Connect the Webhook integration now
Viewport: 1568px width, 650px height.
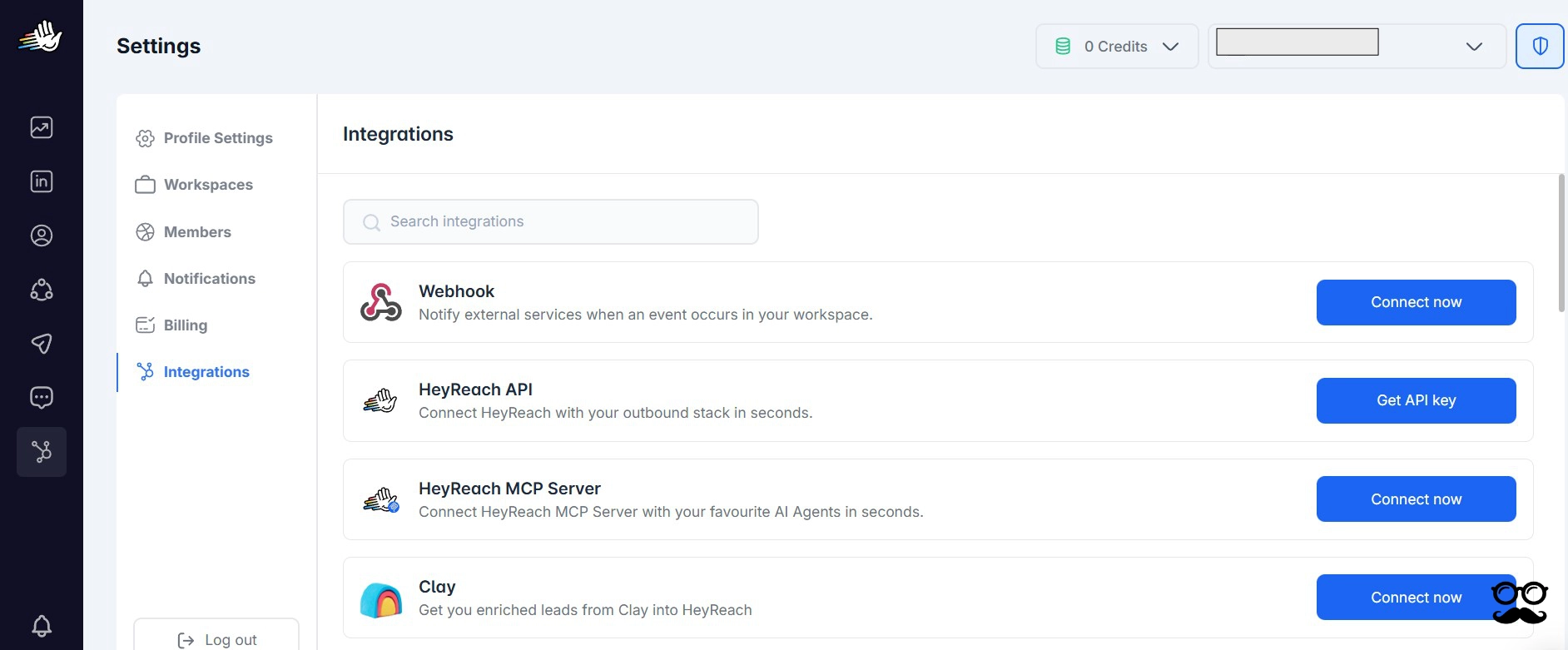click(x=1416, y=302)
